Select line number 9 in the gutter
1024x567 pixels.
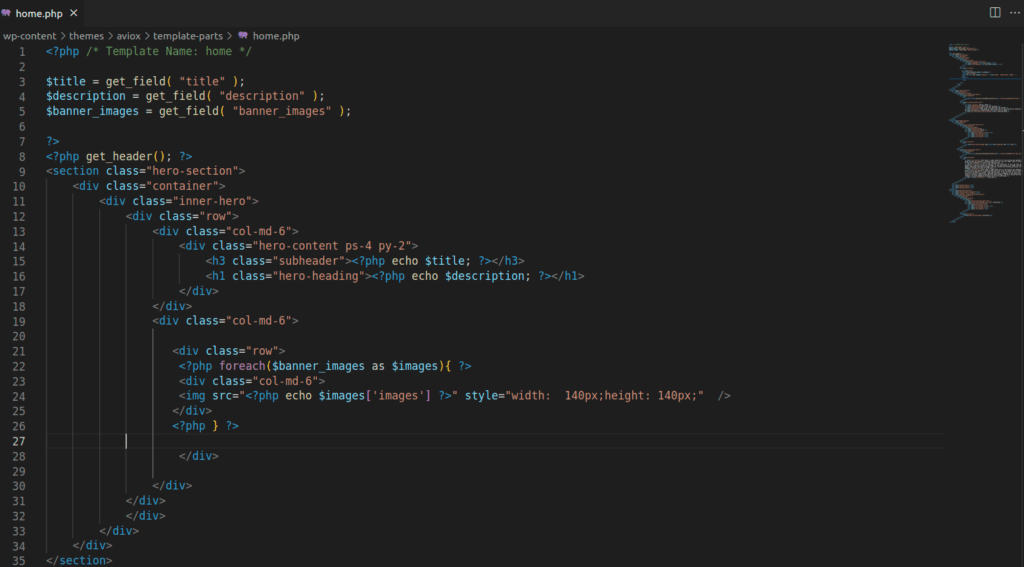[x=22, y=171]
